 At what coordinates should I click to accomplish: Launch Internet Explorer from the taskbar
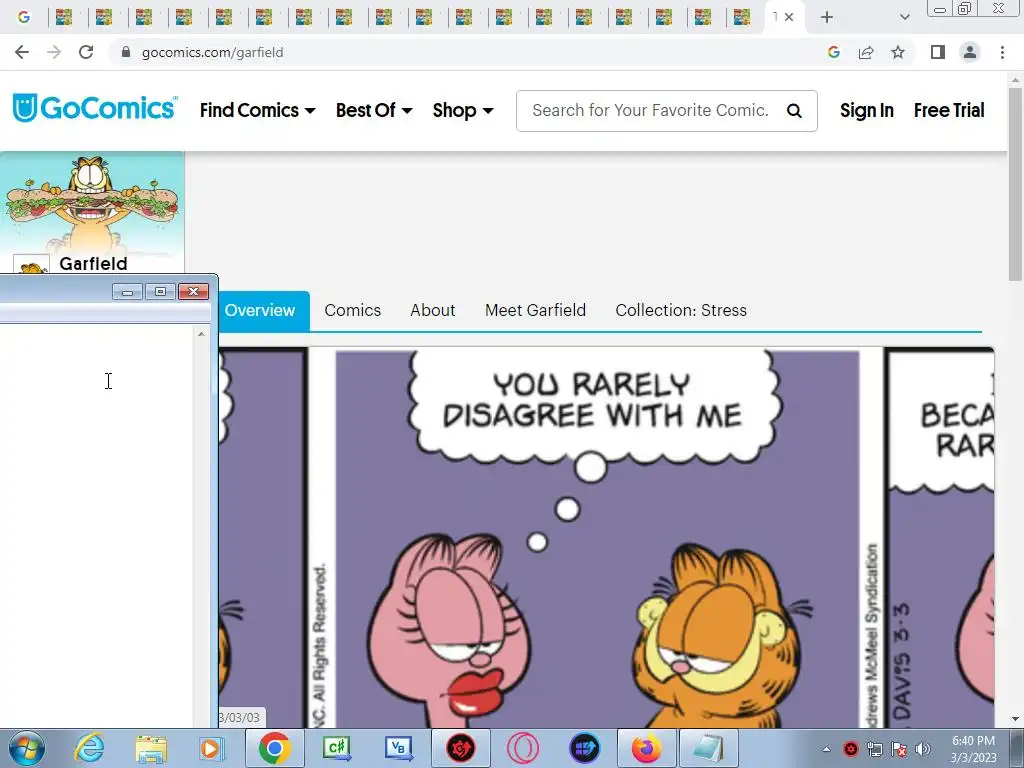(x=89, y=748)
